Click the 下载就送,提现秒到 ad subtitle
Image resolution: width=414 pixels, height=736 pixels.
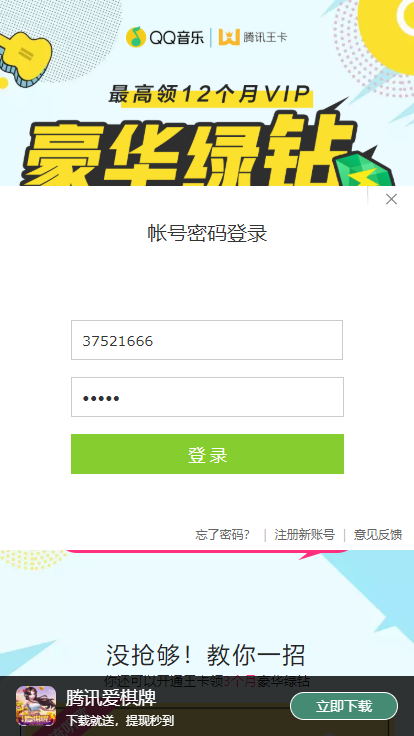120,721
